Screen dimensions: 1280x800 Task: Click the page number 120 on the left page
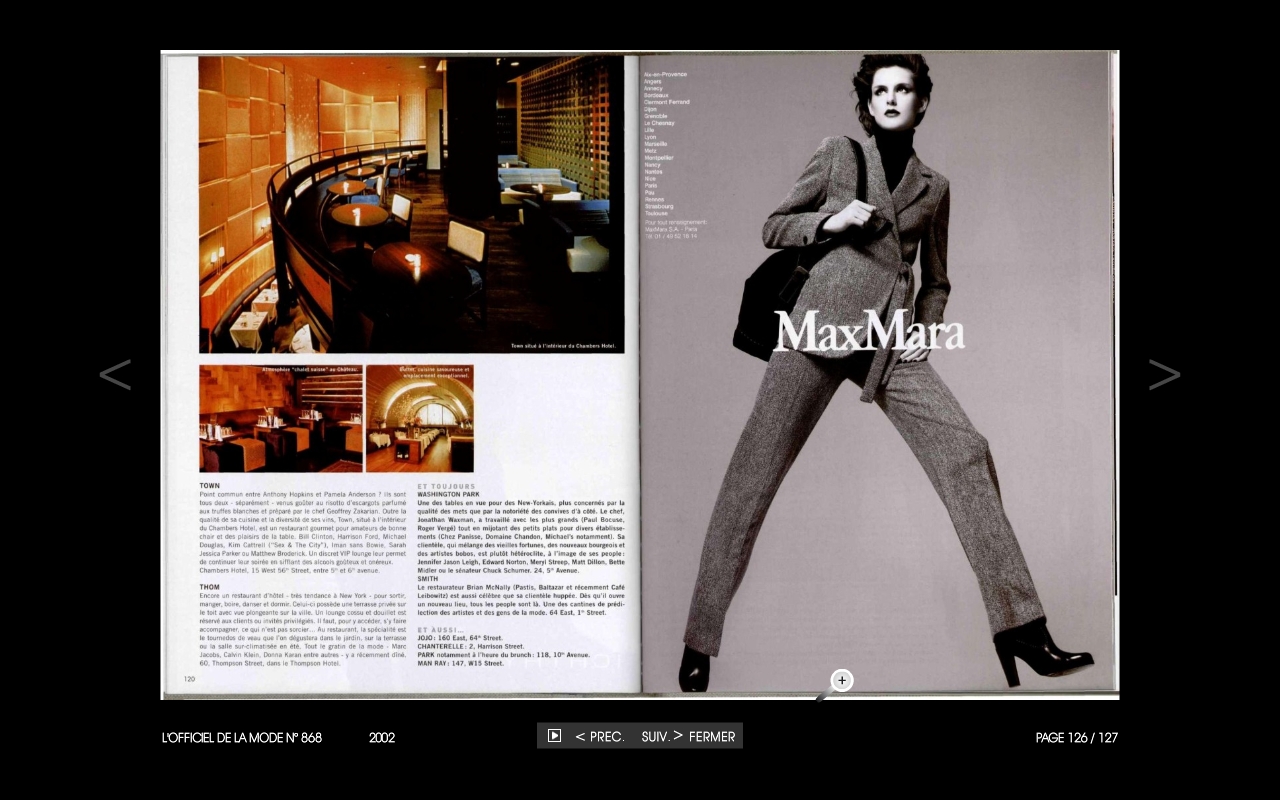pyautogui.click(x=189, y=679)
